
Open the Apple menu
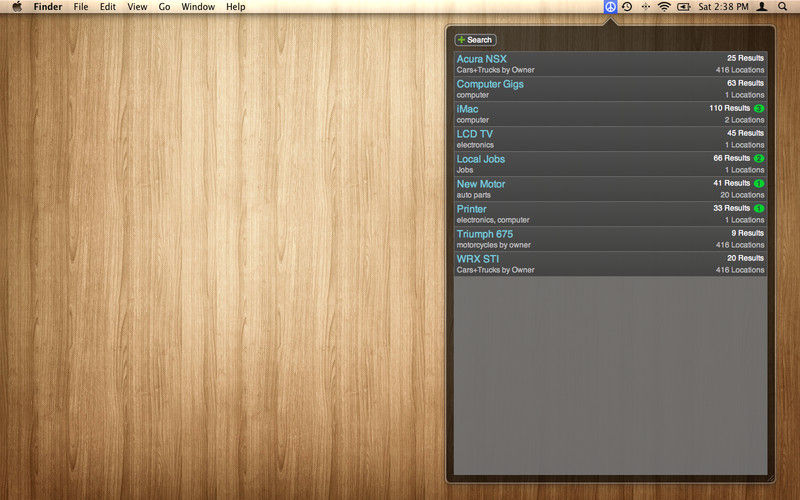pyautogui.click(x=17, y=7)
